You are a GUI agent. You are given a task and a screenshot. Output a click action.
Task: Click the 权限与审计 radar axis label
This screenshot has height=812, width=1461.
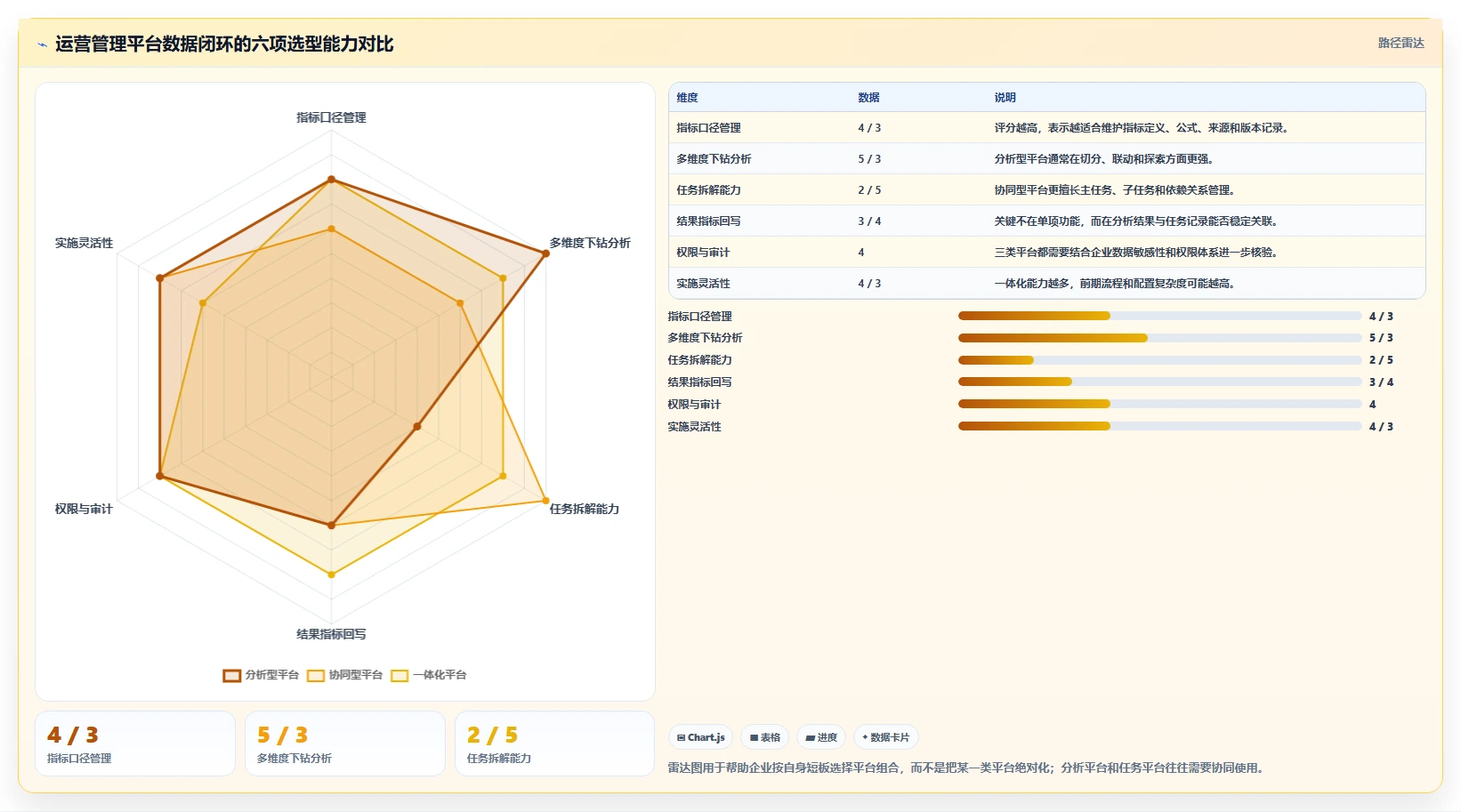(x=84, y=509)
